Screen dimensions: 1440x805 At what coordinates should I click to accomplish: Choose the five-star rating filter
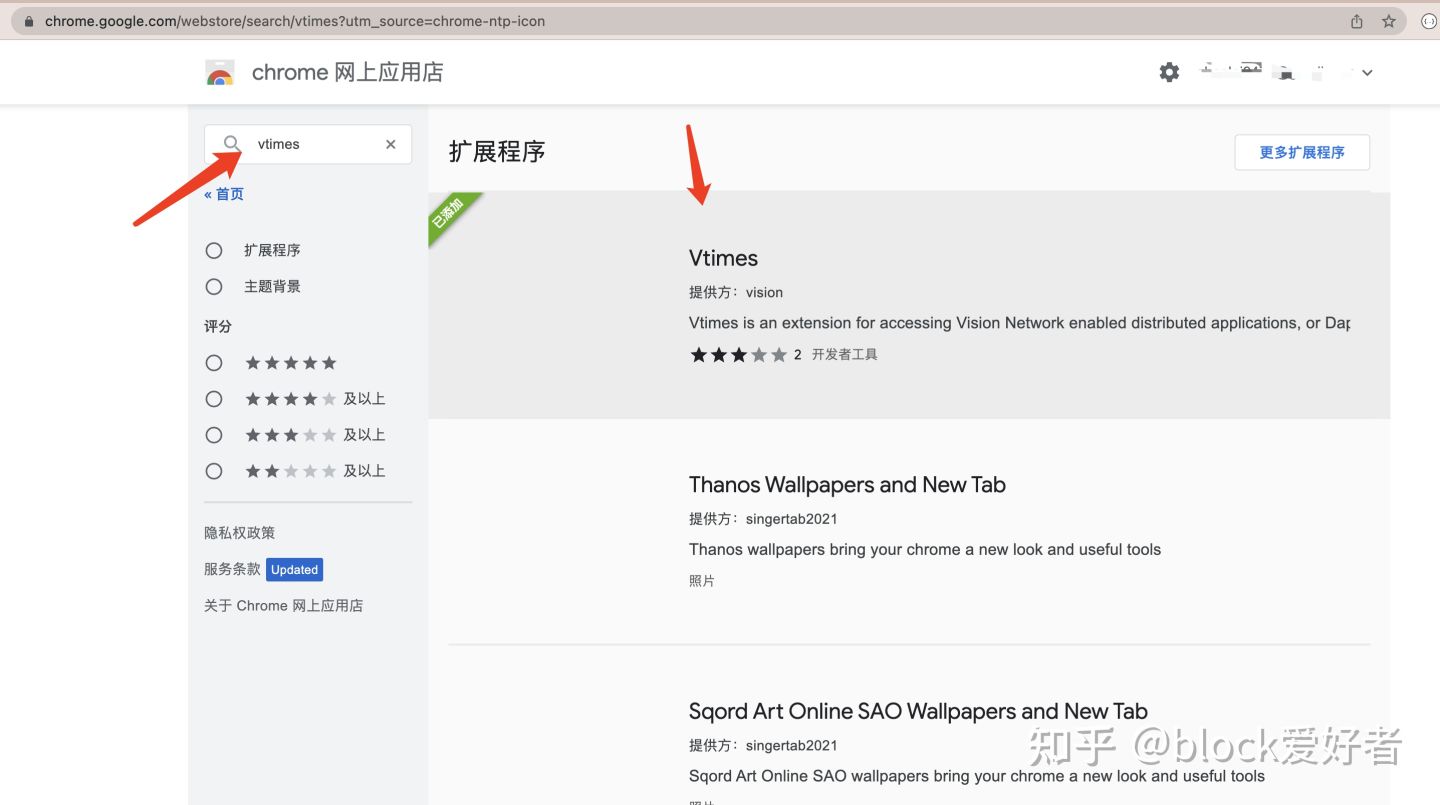214,363
